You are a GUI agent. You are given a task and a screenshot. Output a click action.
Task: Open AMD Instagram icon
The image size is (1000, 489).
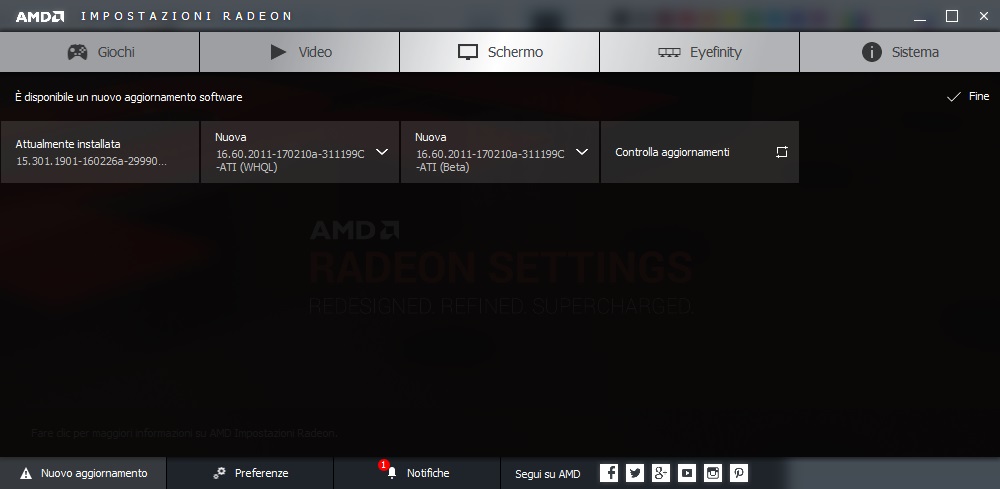tap(713, 473)
